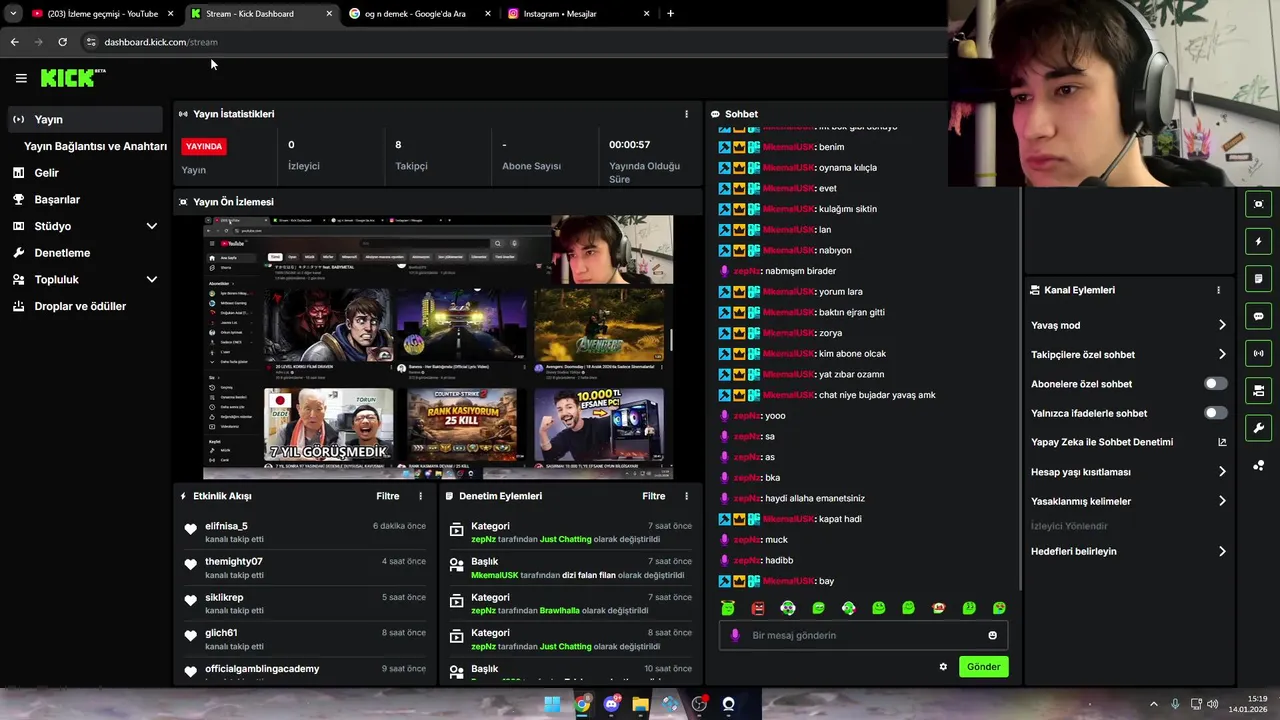
Task: Open Yayın İstatistikleri options menu
Action: point(686,114)
